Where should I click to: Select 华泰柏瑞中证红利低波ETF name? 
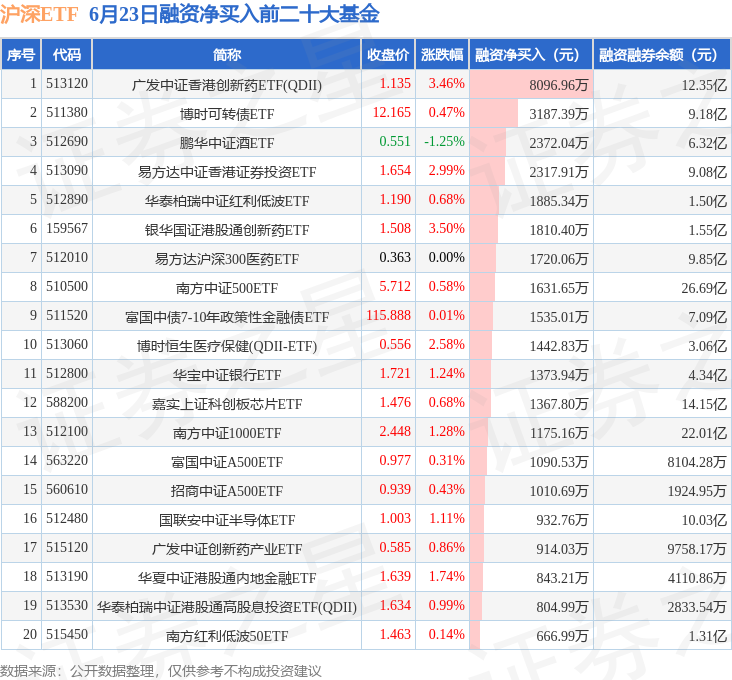[x=227, y=201]
